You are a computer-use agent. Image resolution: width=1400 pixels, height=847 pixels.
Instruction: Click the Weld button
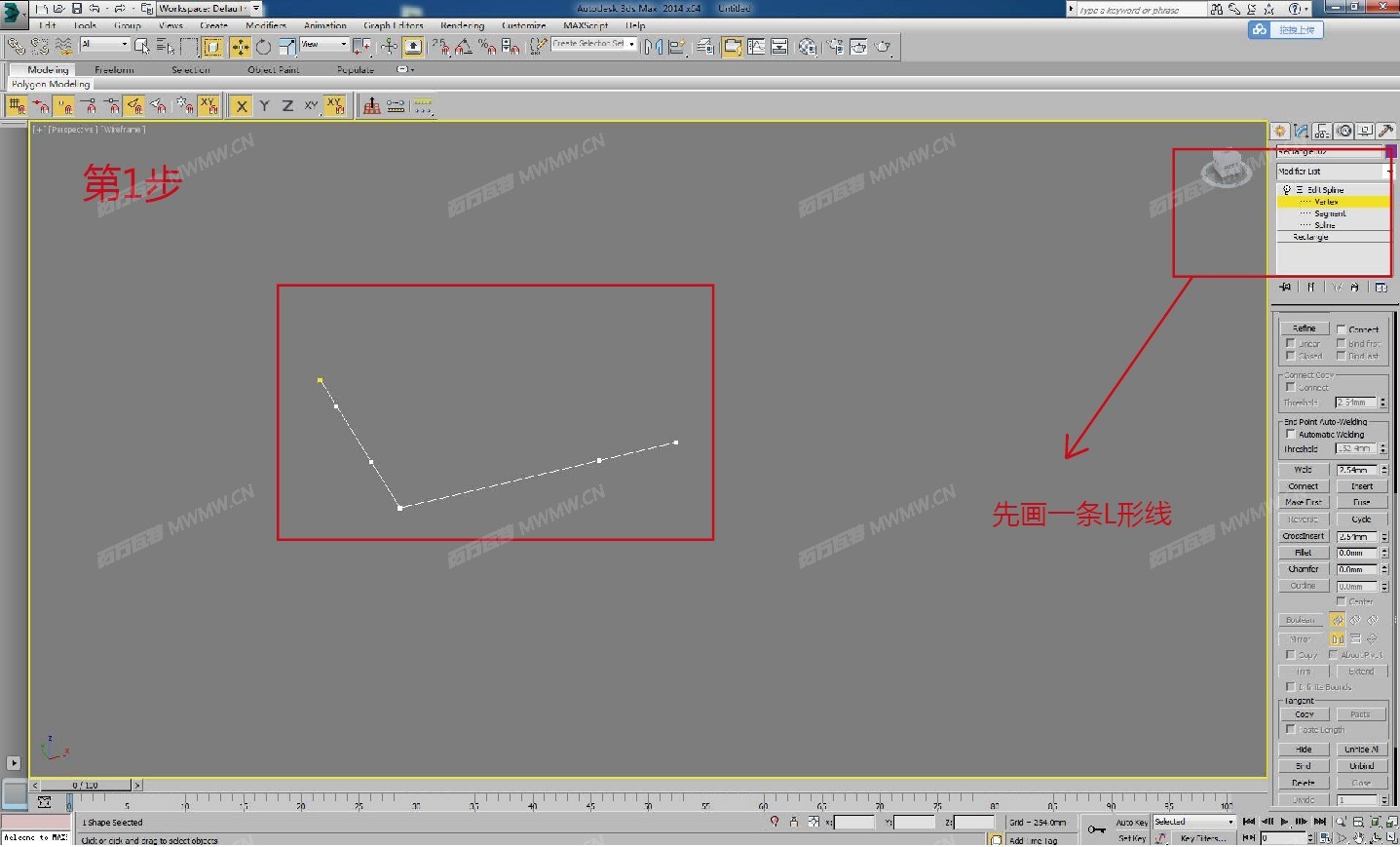(x=1304, y=470)
